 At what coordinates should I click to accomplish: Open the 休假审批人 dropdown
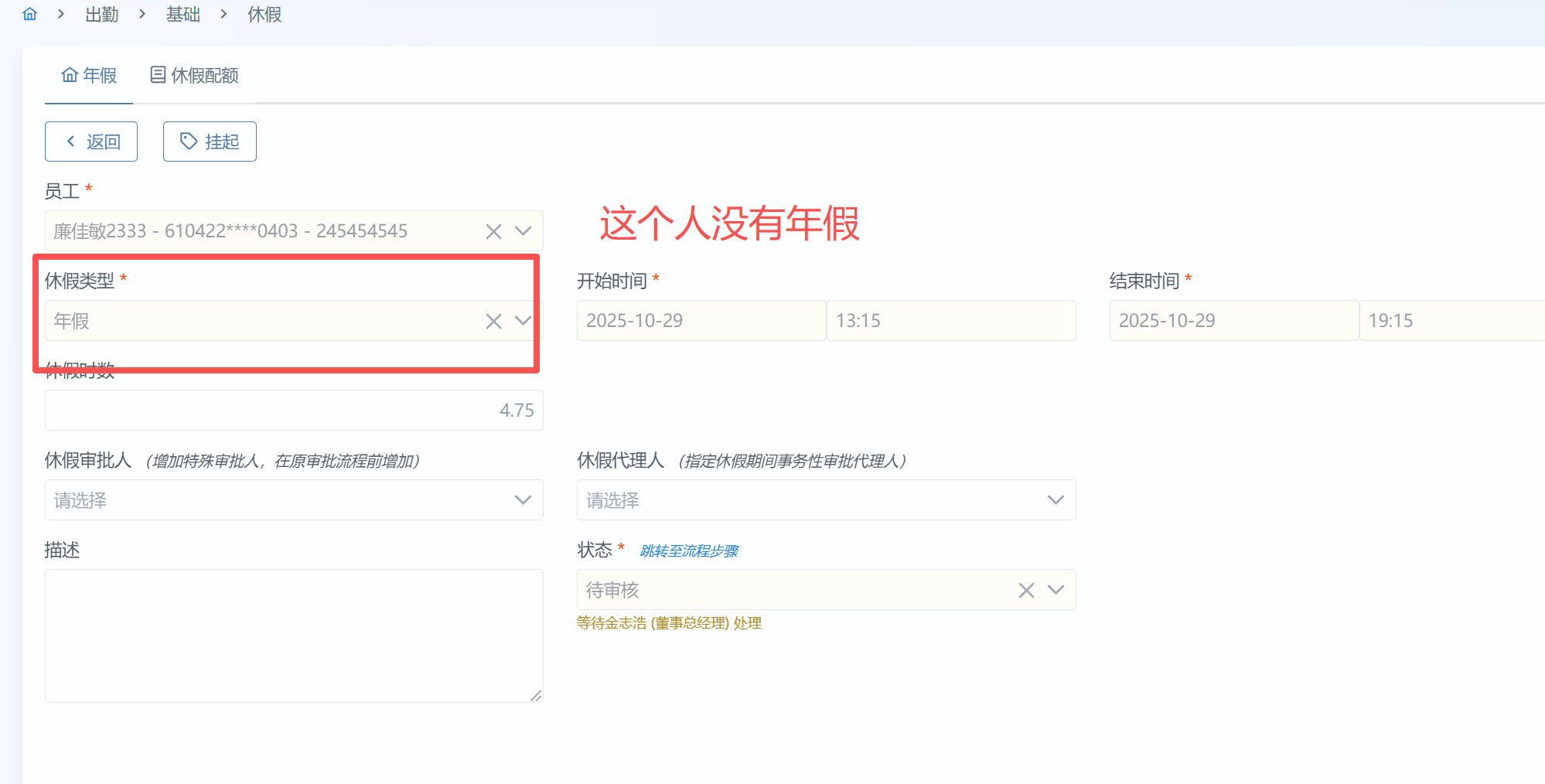[x=294, y=500]
